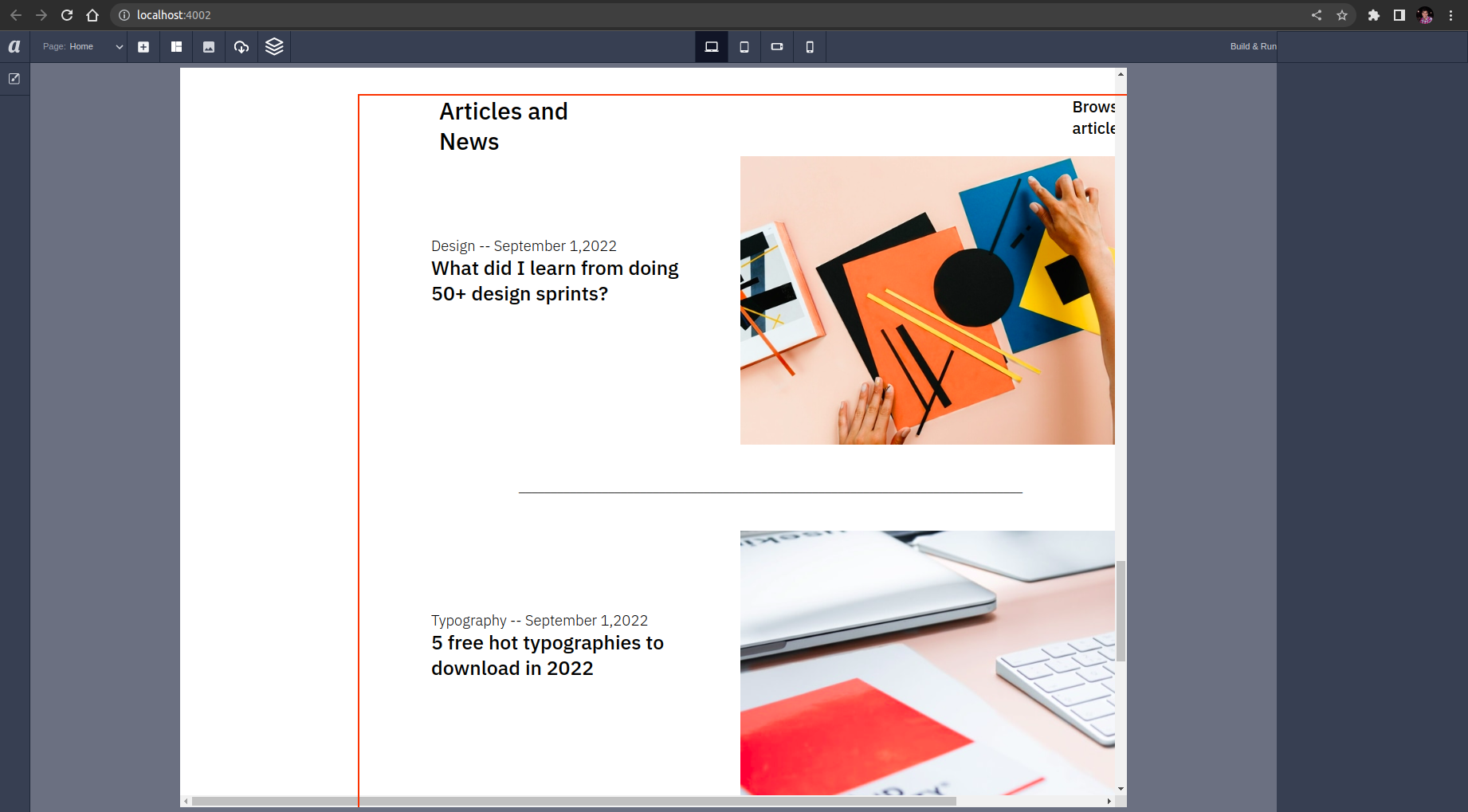Select the edit icon in the left sidebar
The image size is (1468, 812).
tap(14, 78)
